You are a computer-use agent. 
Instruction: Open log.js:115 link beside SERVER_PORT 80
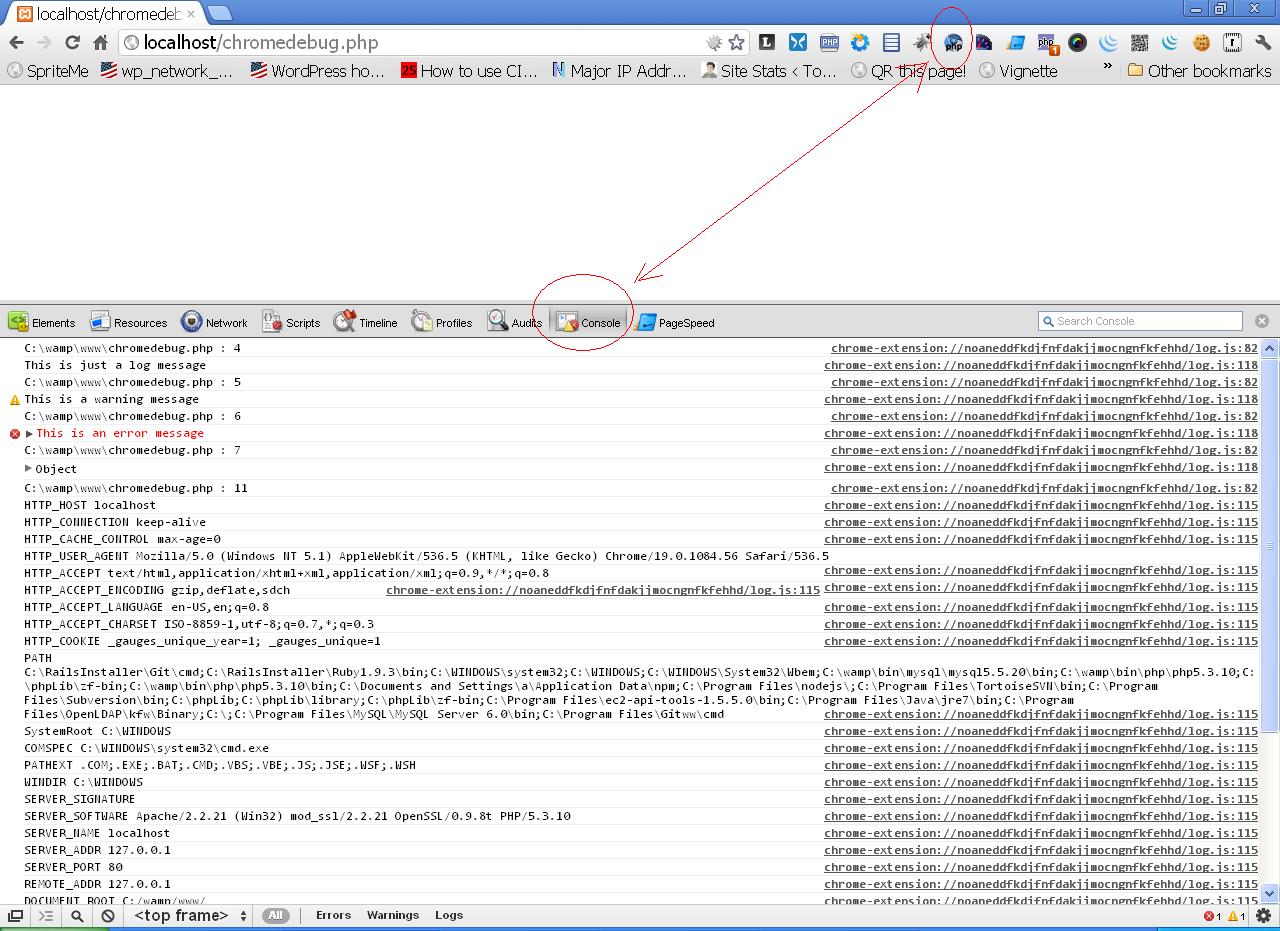(1041, 867)
